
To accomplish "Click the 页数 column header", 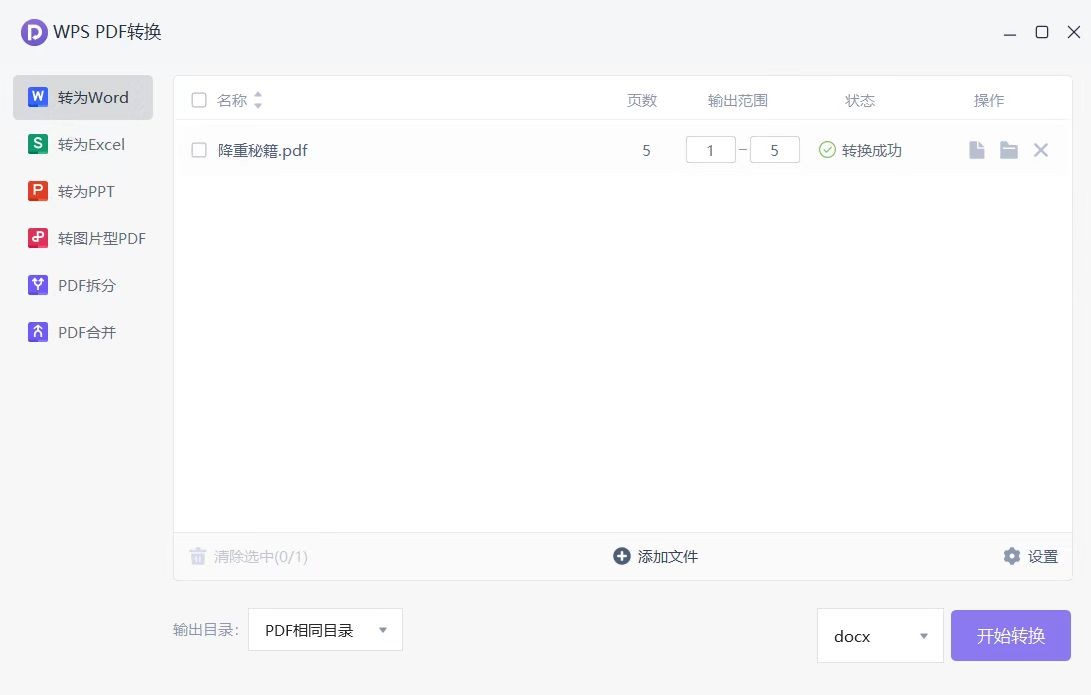I will (x=642, y=100).
